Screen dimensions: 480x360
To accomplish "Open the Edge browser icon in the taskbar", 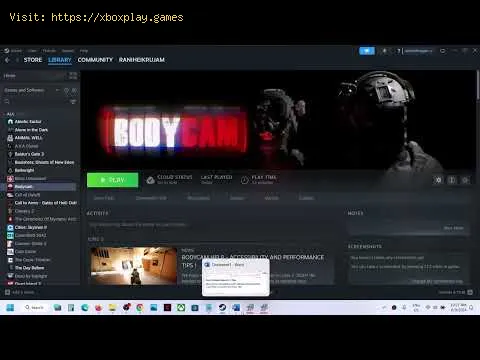I will coord(85,307).
